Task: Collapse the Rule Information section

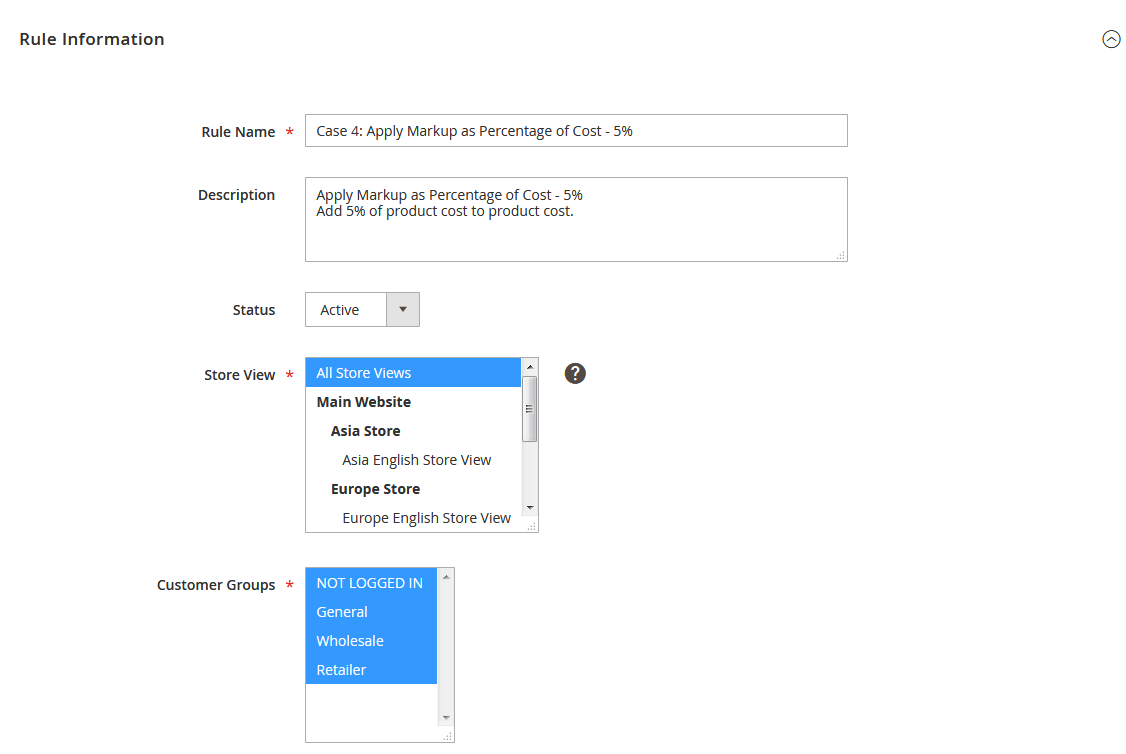Action: pos(1111,39)
